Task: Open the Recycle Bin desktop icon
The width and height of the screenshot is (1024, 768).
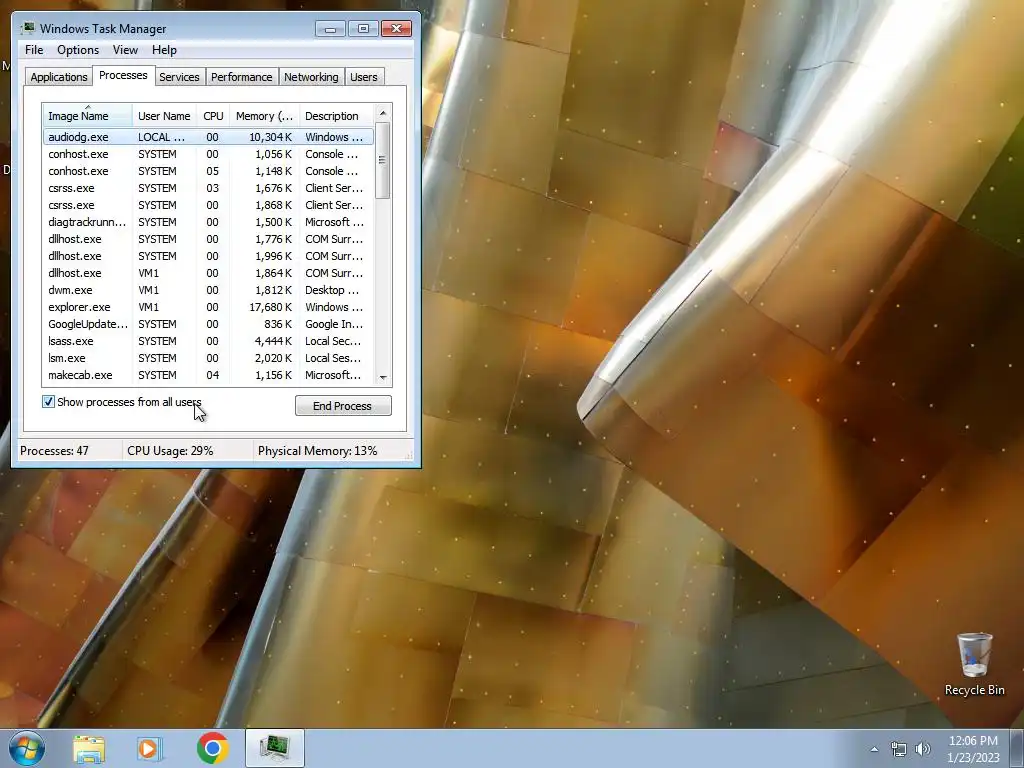Action: tap(974, 664)
